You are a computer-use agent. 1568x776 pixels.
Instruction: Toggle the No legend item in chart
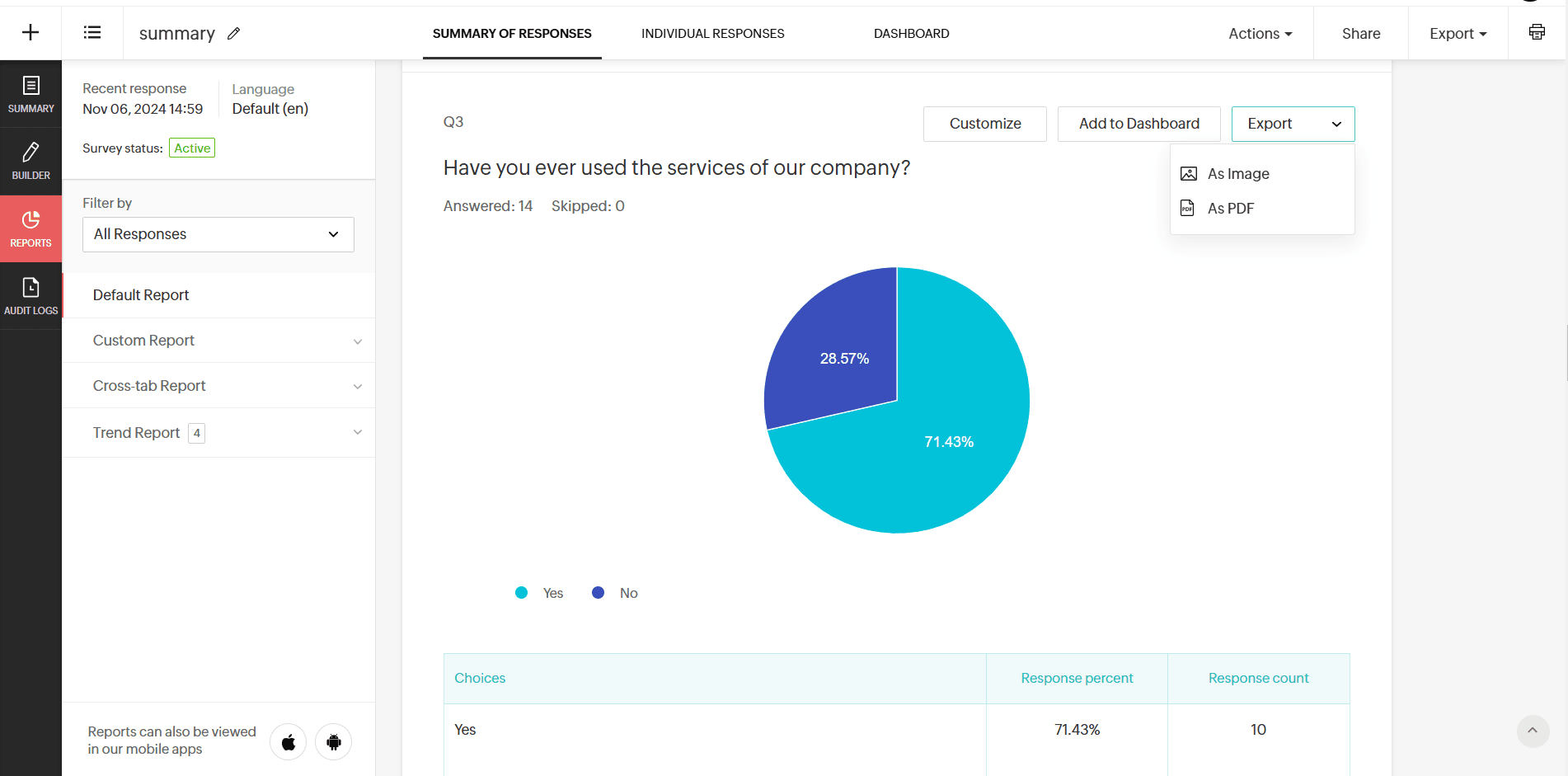(x=616, y=593)
